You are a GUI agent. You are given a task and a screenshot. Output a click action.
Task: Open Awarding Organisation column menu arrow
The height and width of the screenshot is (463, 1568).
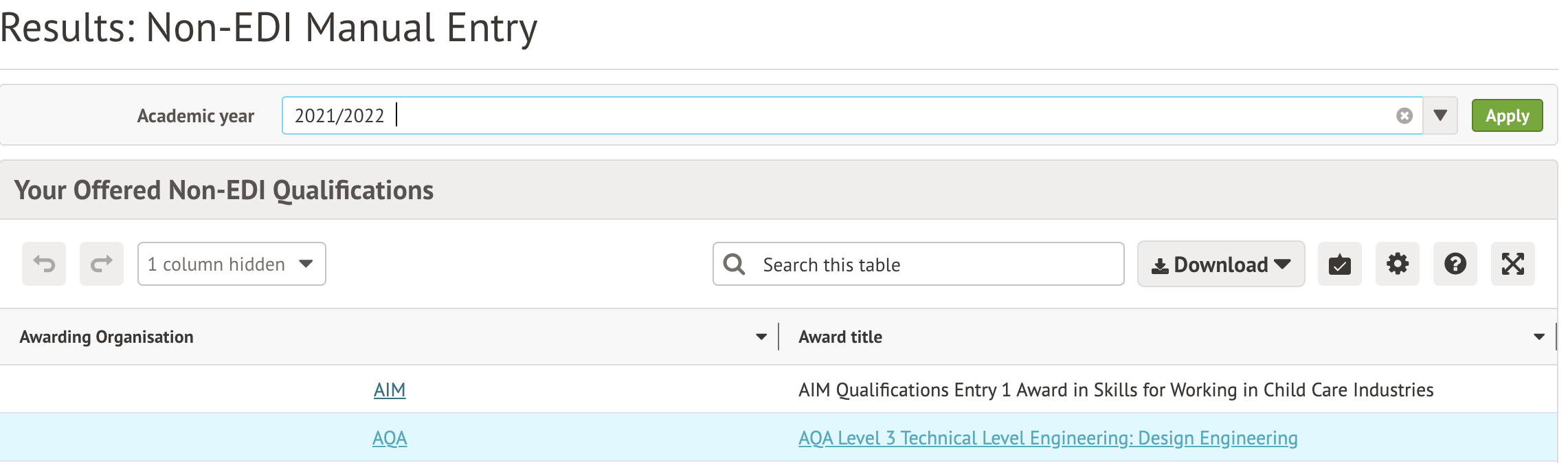tap(761, 337)
